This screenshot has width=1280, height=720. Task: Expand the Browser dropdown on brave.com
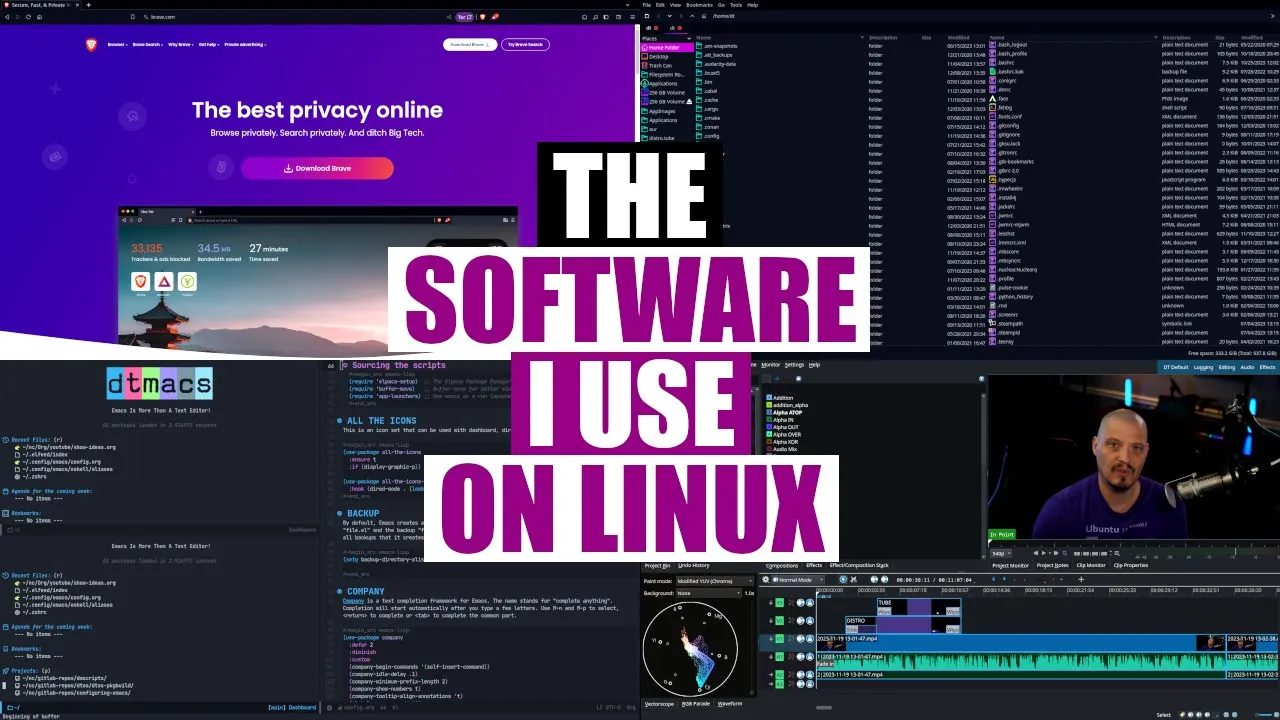tap(117, 45)
